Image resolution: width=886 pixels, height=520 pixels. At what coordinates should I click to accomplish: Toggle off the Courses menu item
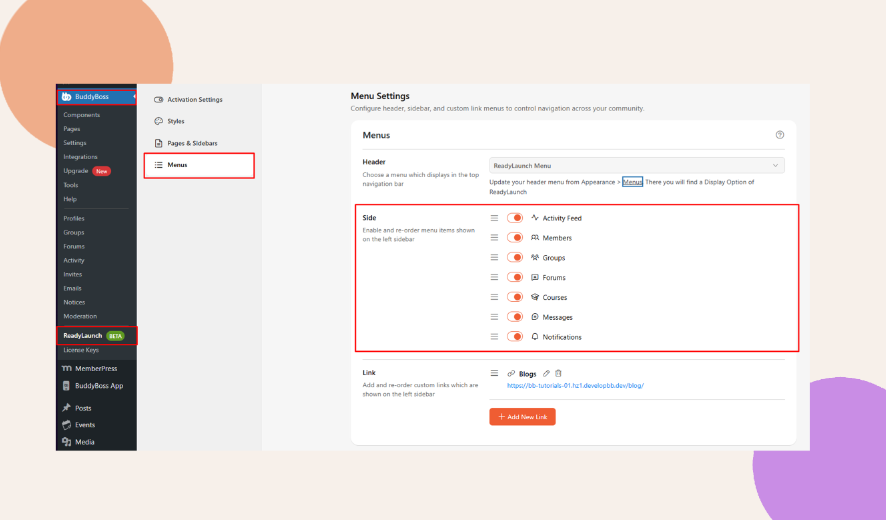515,297
